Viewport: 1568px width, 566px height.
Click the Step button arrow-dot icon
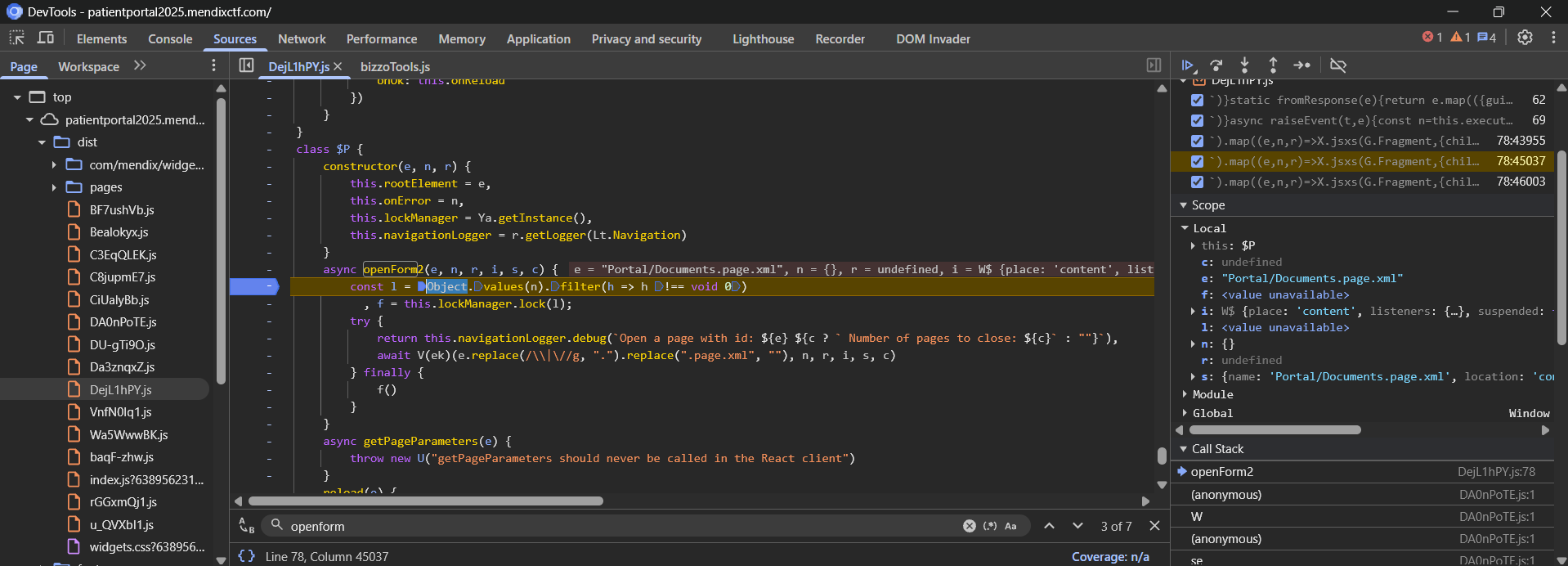pos(1301,65)
